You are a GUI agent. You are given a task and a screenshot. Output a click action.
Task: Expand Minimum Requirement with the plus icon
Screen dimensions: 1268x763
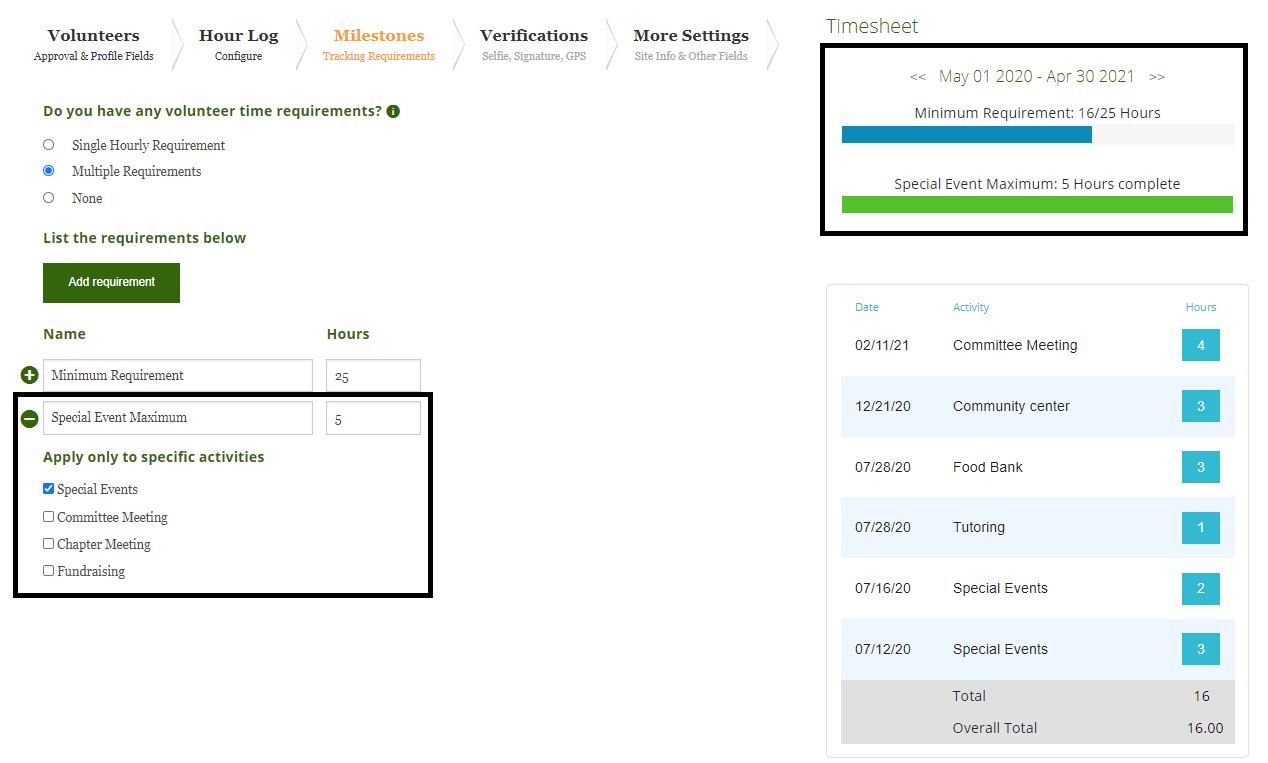tap(30, 376)
